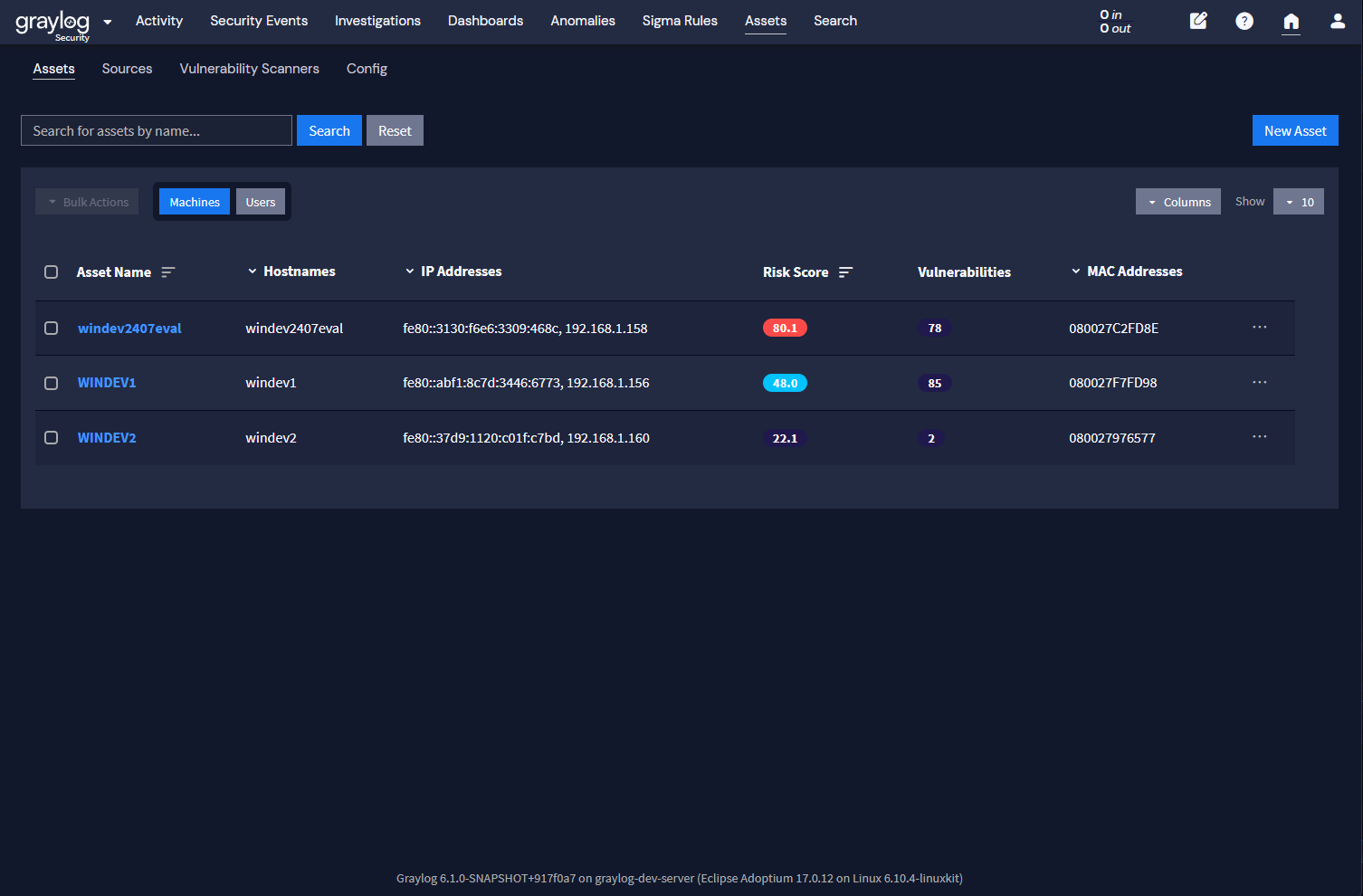Open the Bulk Actions dropdown
The height and width of the screenshot is (896, 1363).
[x=87, y=202]
